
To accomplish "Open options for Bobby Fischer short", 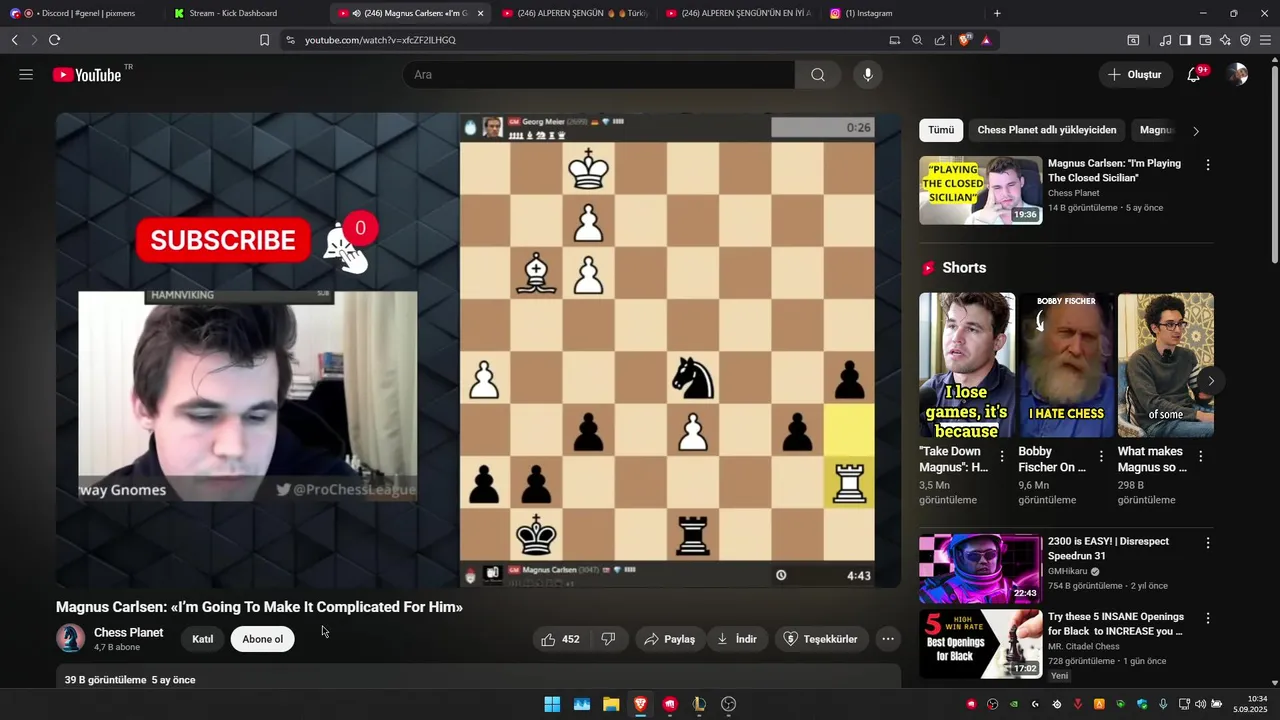I will tap(1101, 456).
